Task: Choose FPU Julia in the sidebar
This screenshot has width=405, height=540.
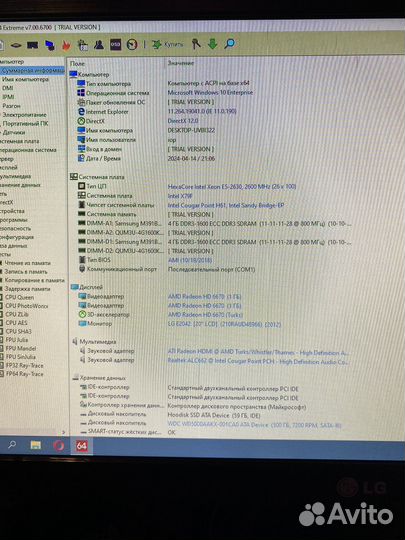Action: (x=17, y=340)
